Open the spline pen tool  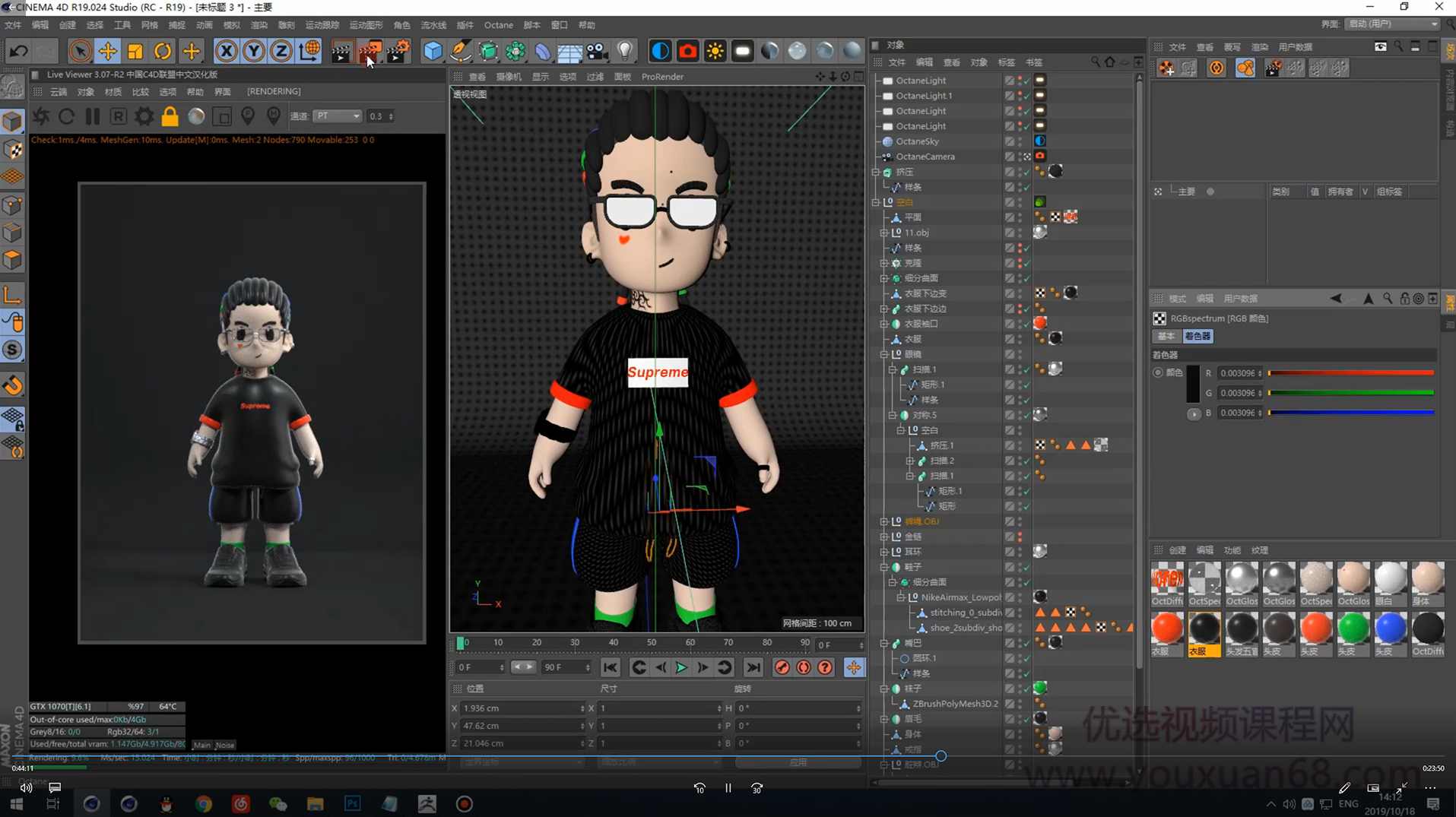tap(461, 51)
